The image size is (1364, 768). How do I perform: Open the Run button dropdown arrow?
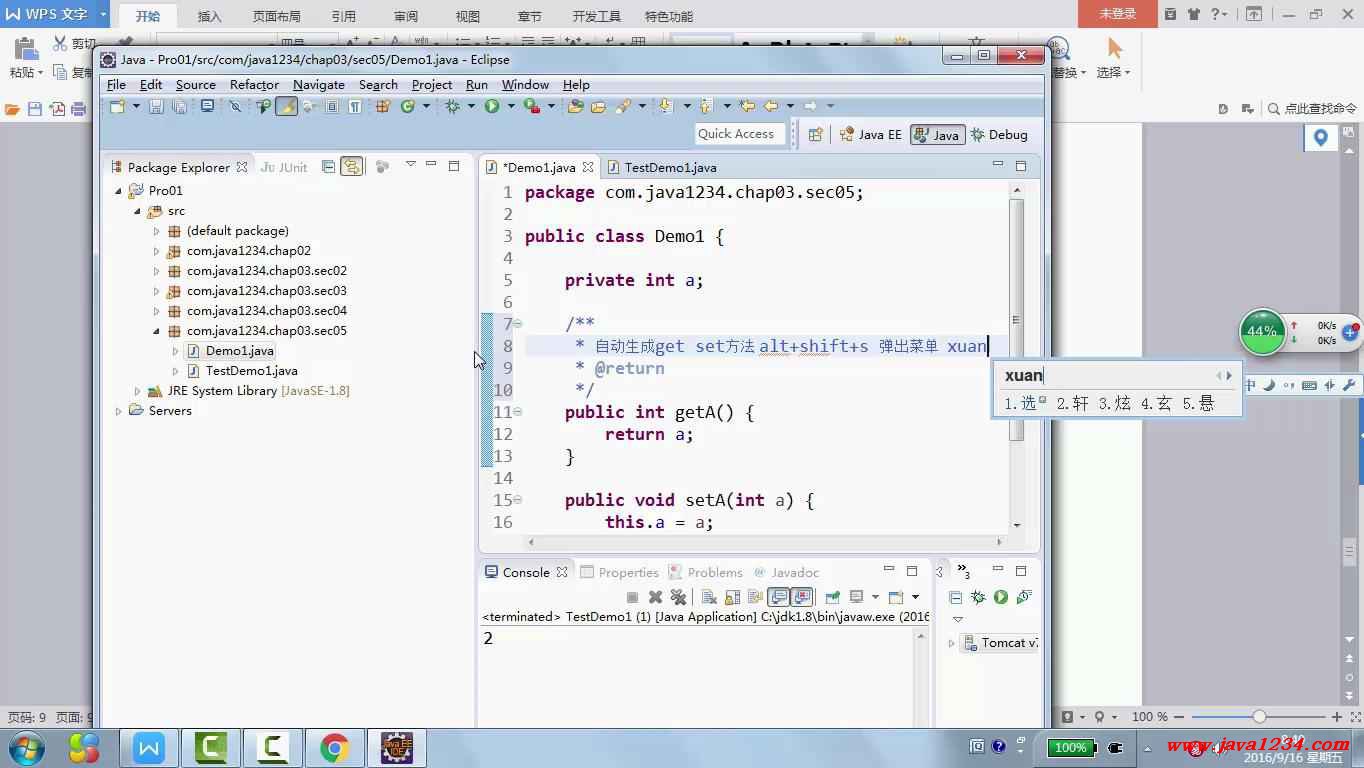[x=511, y=106]
